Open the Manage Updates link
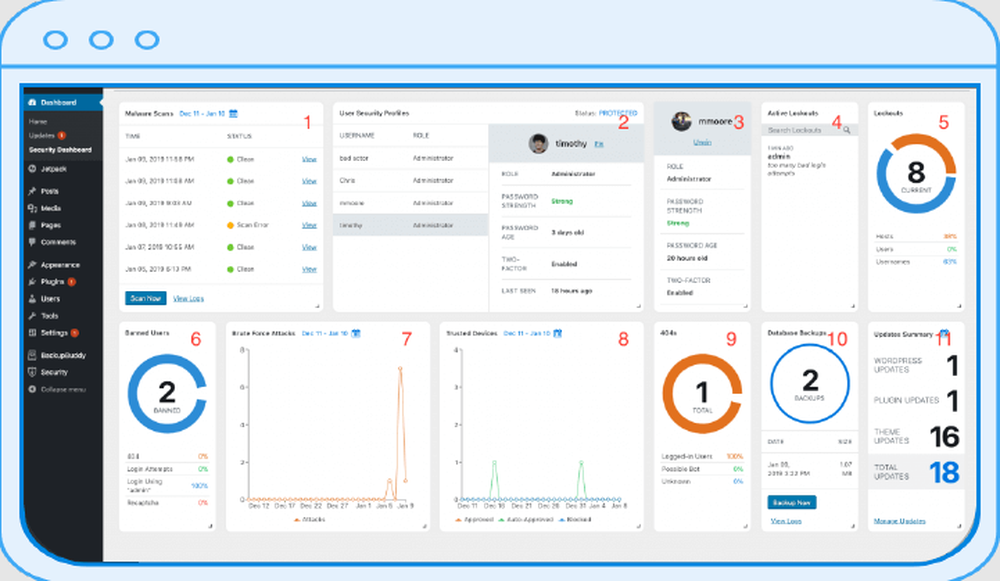 [x=899, y=521]
